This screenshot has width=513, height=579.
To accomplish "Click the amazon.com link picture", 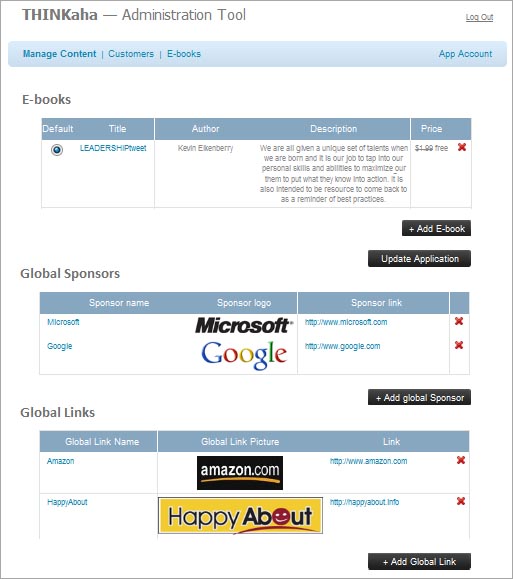I will coord(240,473).
